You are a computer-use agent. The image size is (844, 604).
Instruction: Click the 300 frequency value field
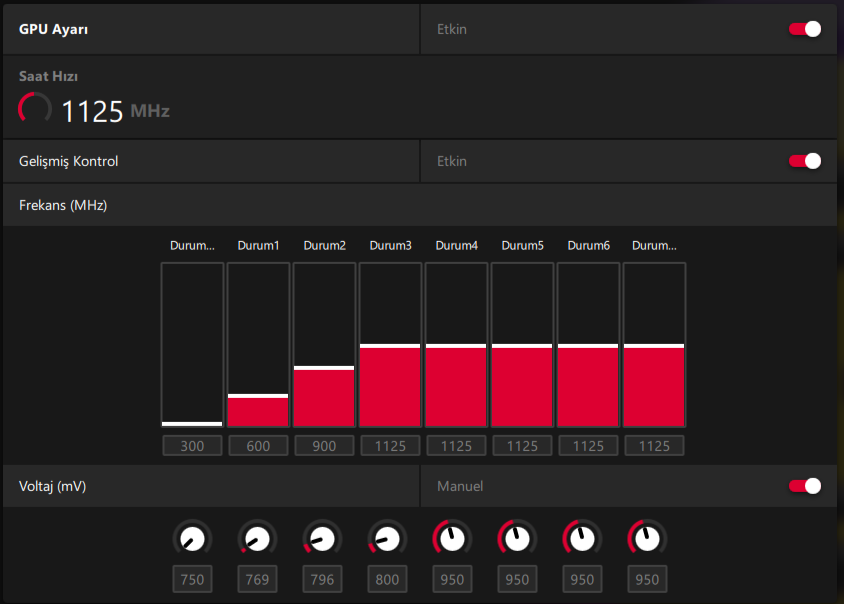coord(192,446)
